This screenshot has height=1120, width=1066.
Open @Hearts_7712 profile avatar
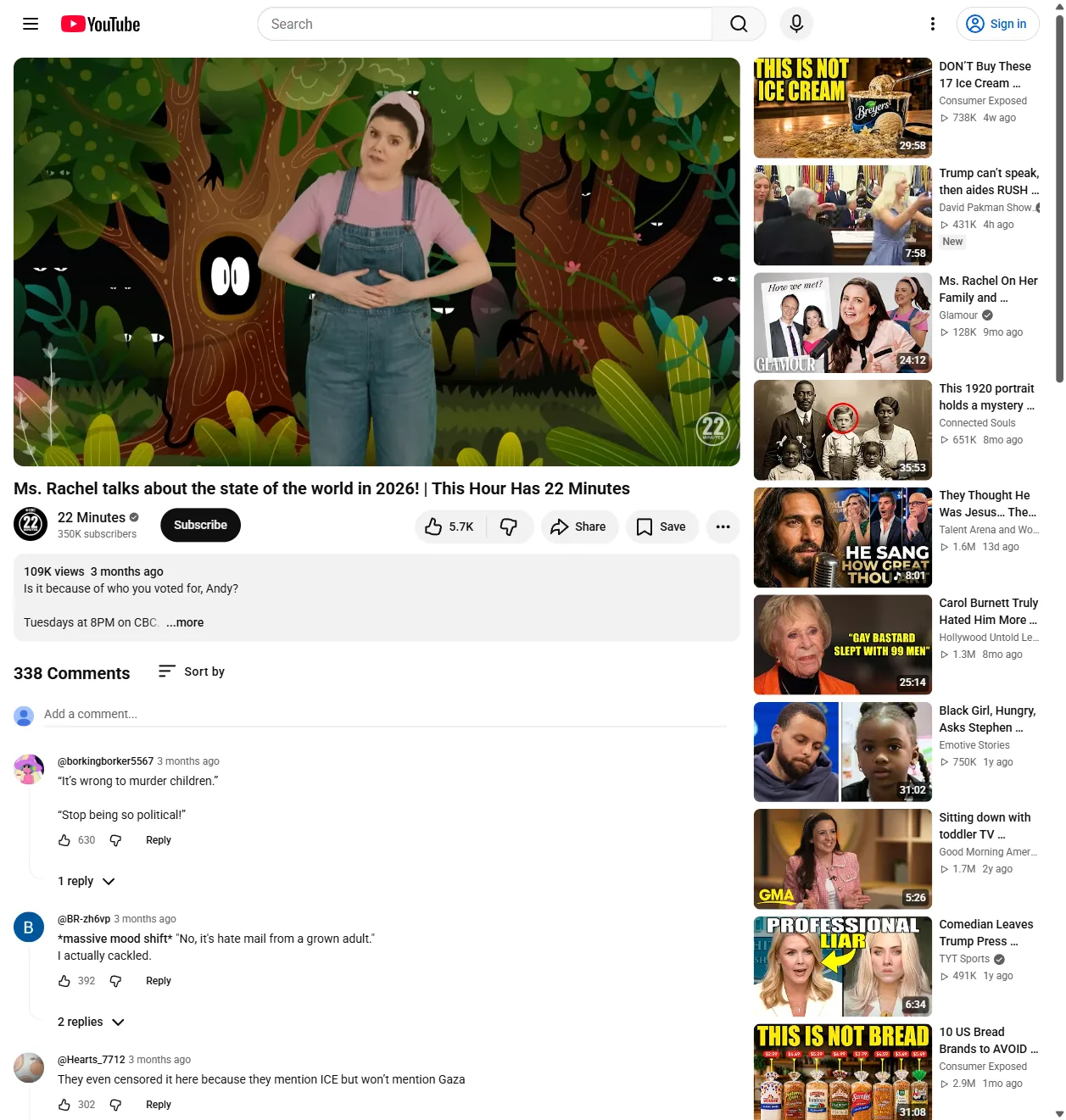click(x=29, y=1068)
